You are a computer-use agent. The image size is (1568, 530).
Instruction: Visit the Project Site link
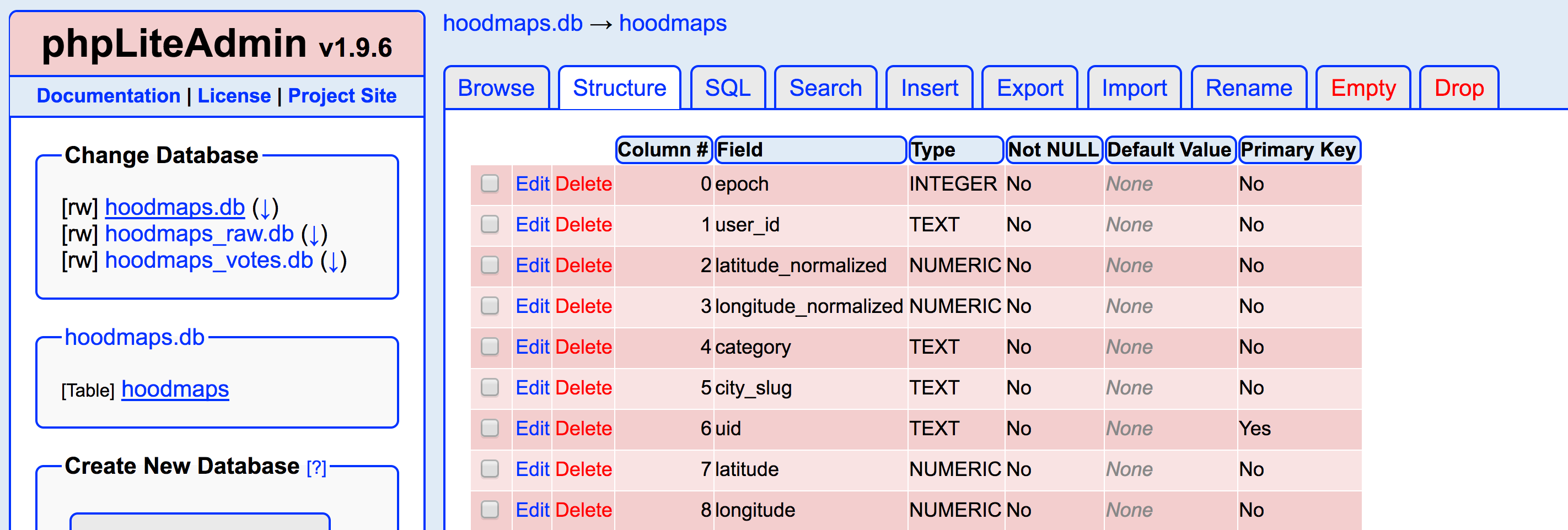tap(342, 95)
